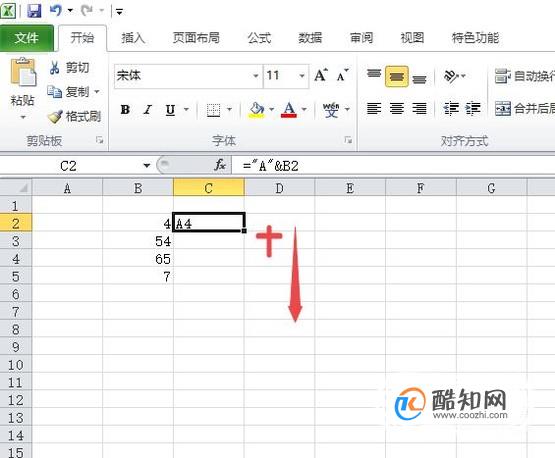The image size is (555, 458).
Task: Toggle Bold formatting
Action: pyautogui.click(x=125, y=109)
